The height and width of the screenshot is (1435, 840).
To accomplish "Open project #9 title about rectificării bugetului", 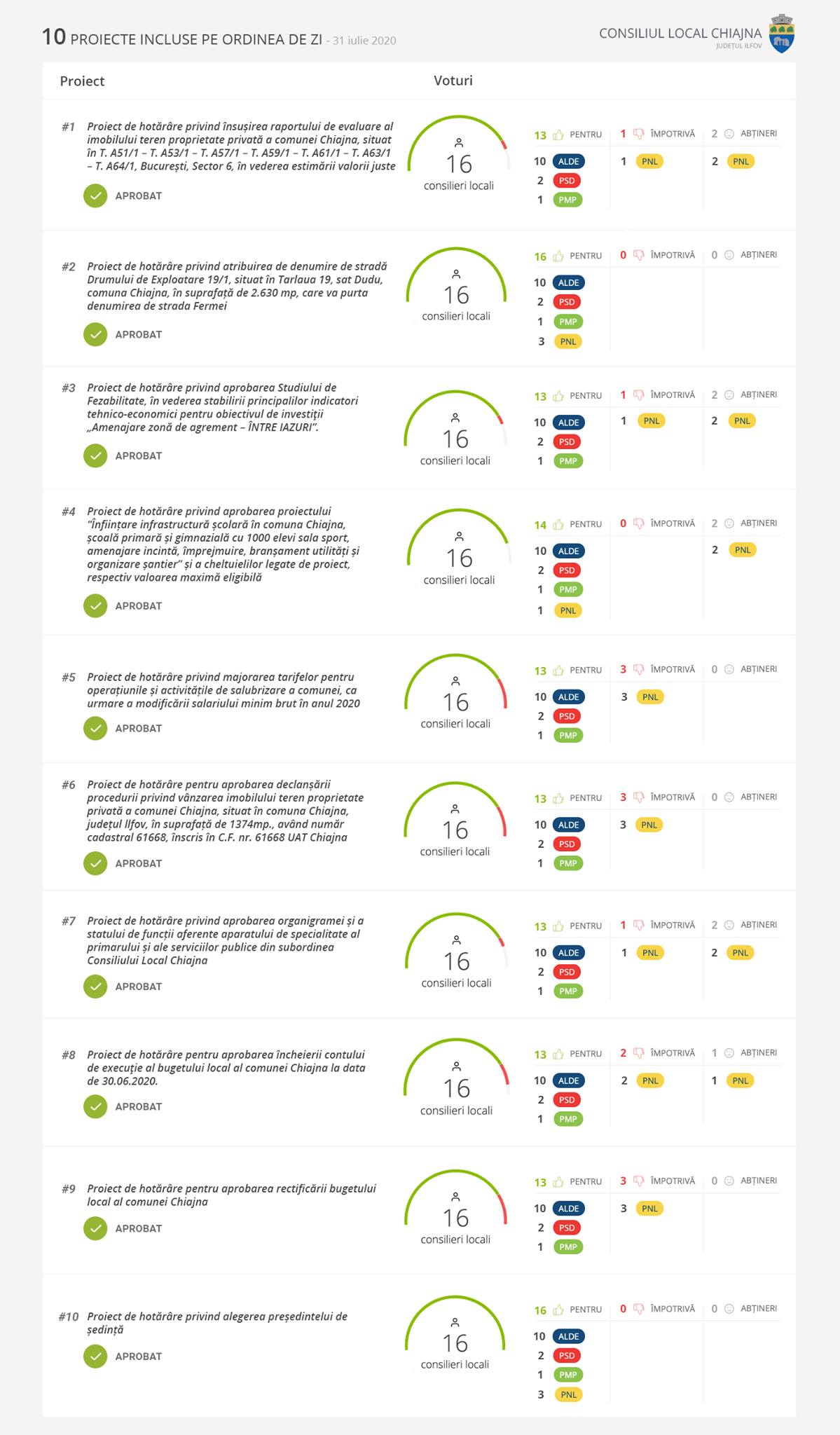I will pos(231,1195).
